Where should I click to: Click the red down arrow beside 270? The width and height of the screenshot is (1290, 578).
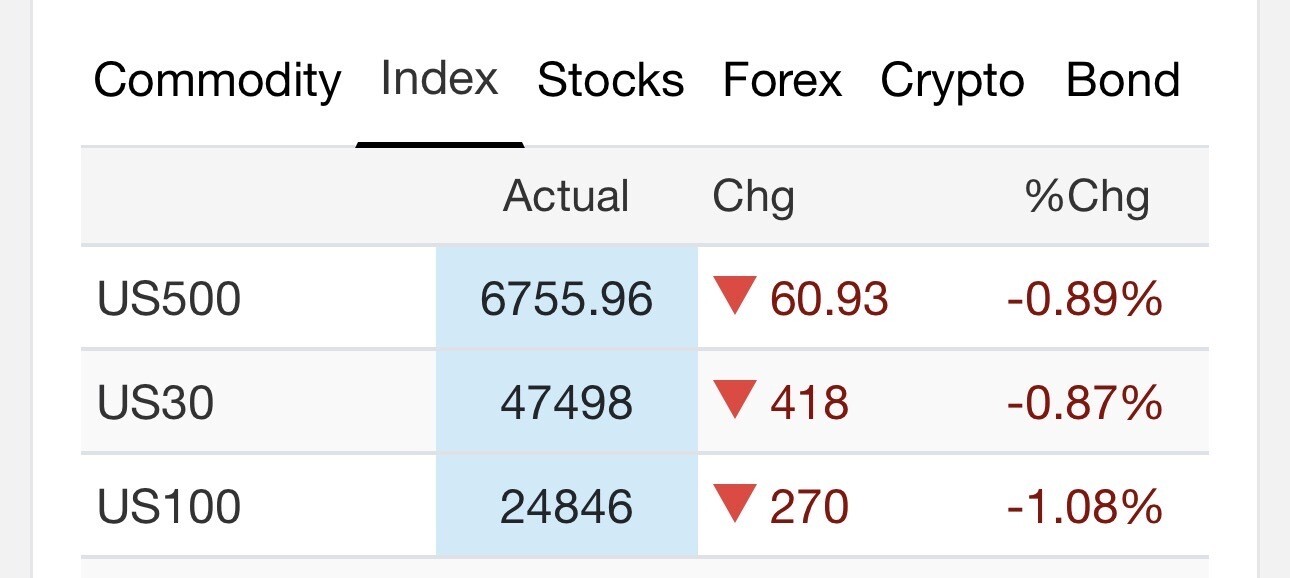point(734,504)
